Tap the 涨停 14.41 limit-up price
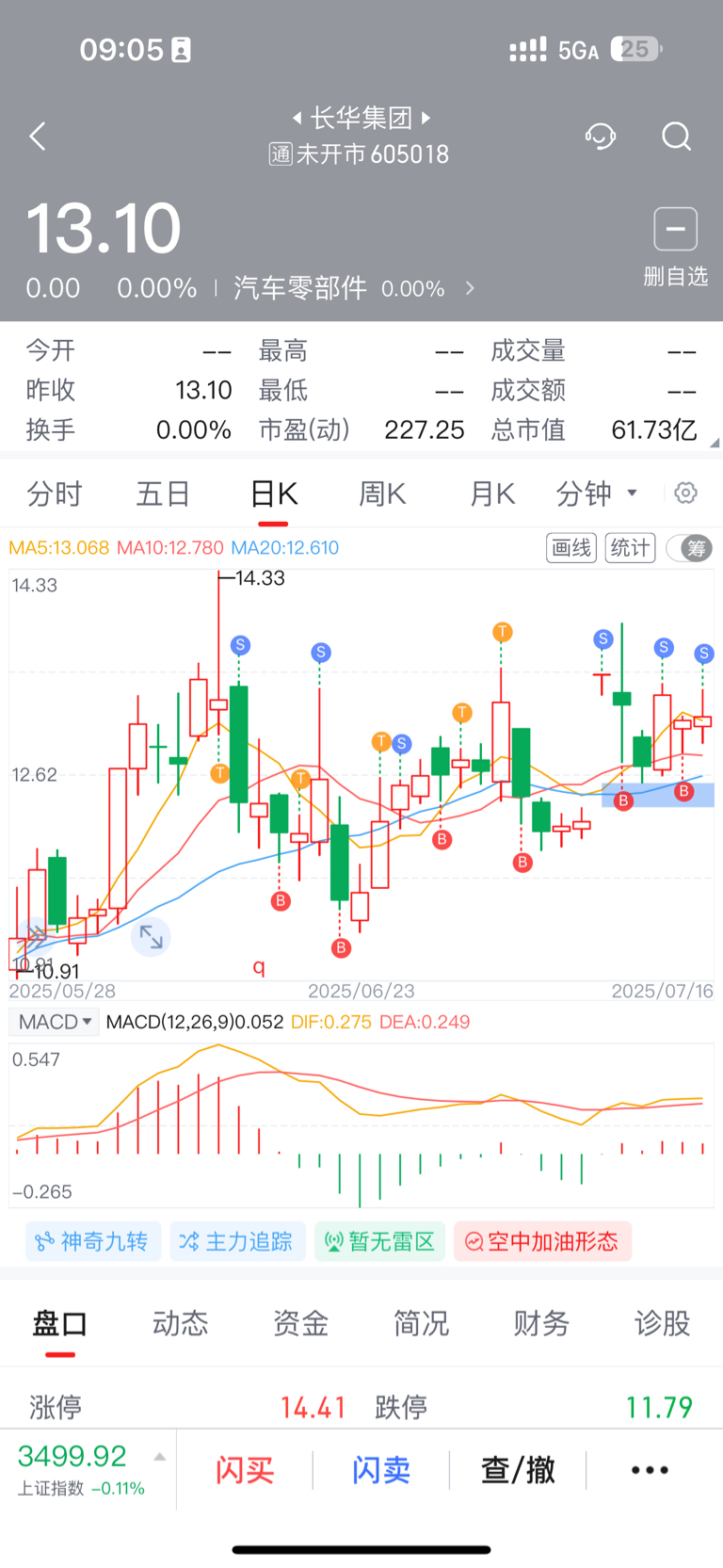Viewport: 723px width, 1568px height. 313,1408
